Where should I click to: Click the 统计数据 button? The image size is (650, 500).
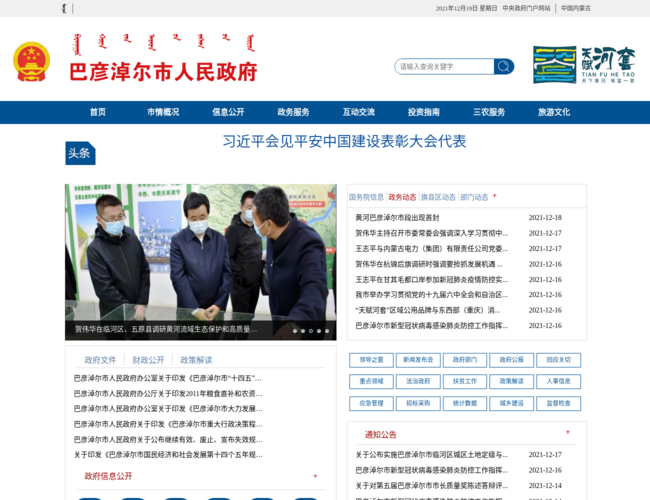[x=465, y=403]
